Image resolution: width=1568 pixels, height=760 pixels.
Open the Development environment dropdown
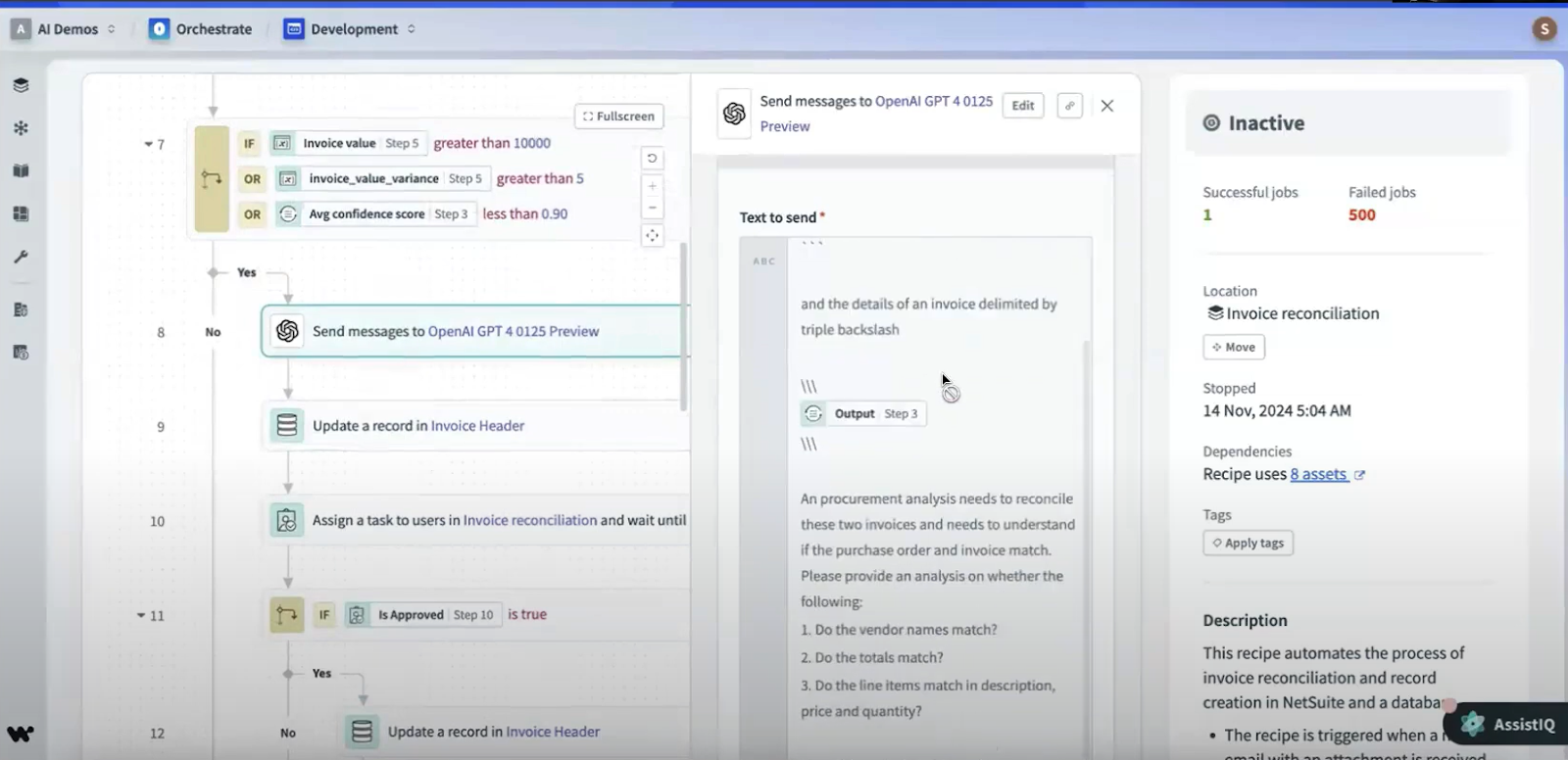tap(350, 29)
